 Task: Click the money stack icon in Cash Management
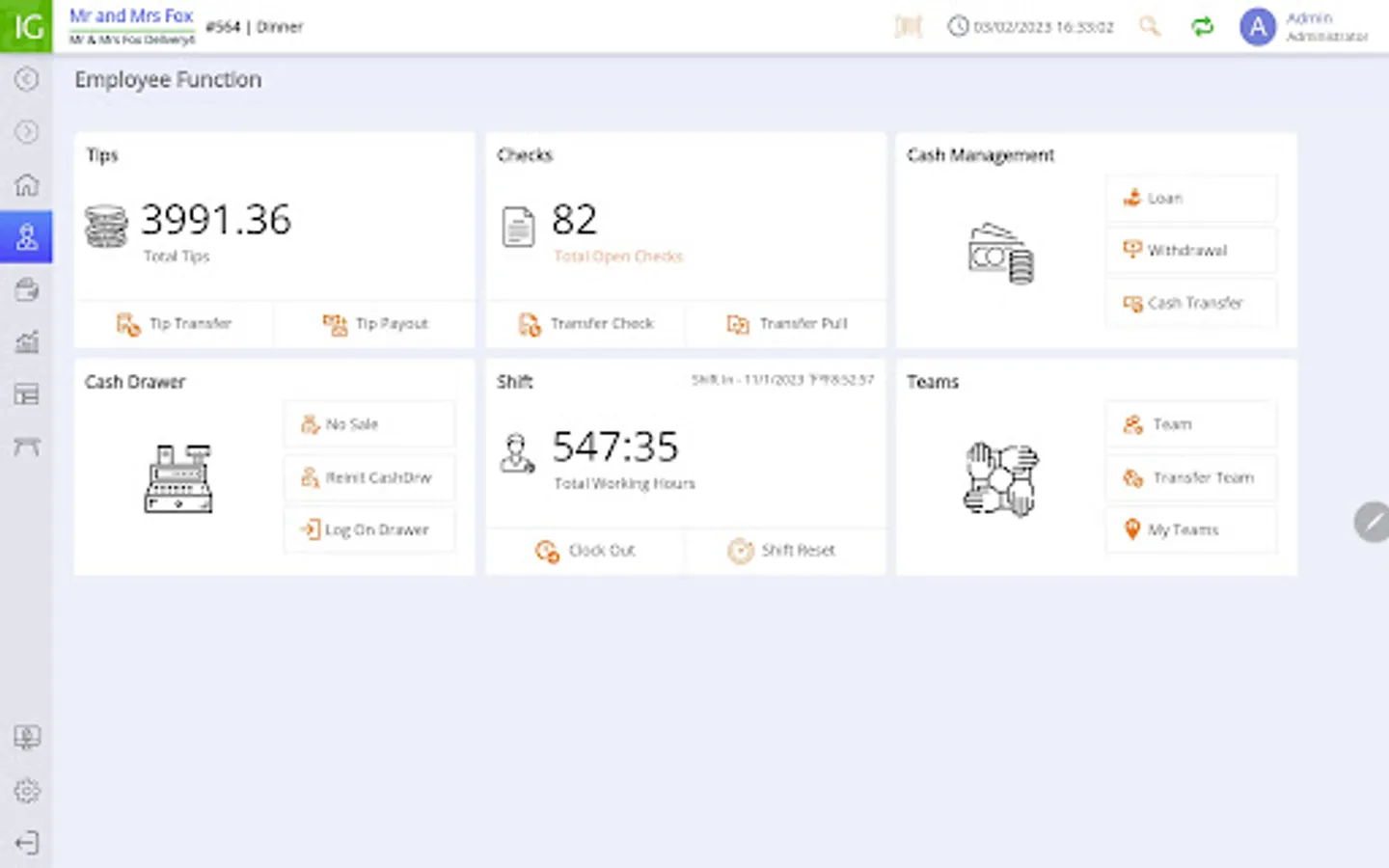pyautogui.click(x=1001, y=253)
